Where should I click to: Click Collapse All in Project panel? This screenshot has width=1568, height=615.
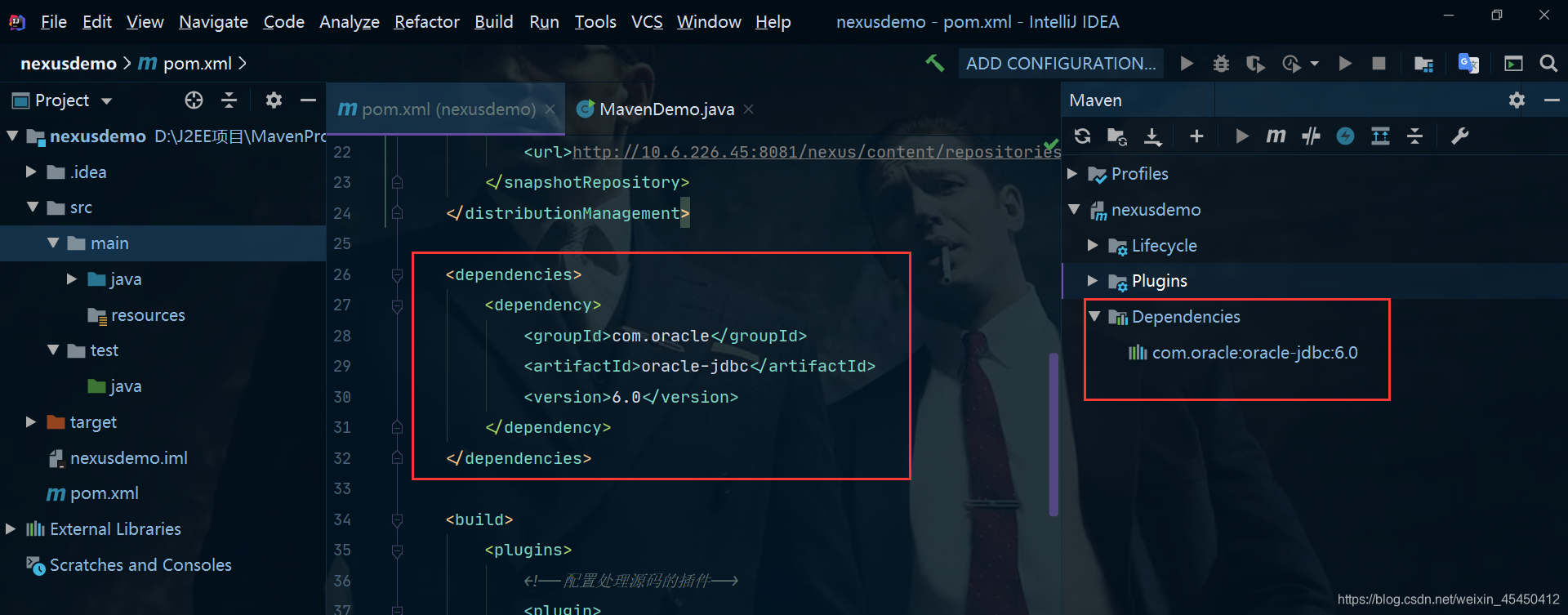(229, 100)
